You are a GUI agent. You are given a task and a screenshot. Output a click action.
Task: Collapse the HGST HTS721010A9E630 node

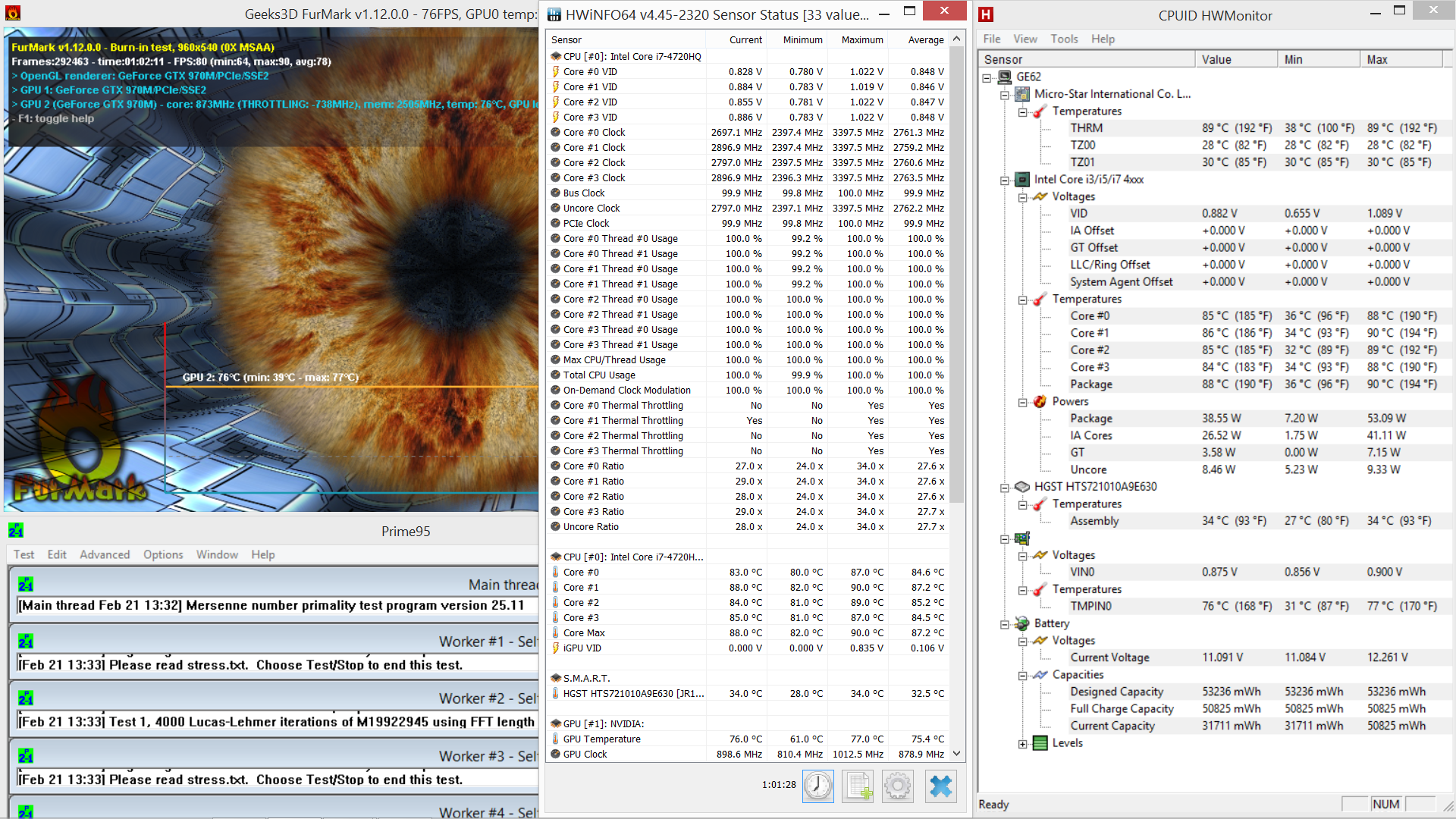[1005, 488]
